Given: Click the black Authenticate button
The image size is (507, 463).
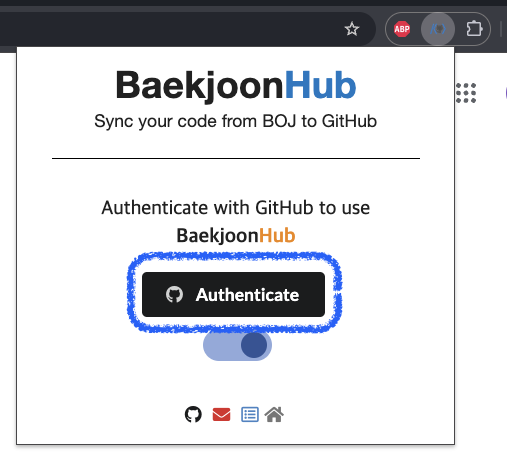Looking at the screenshot, I should click(x=233, y=294).
